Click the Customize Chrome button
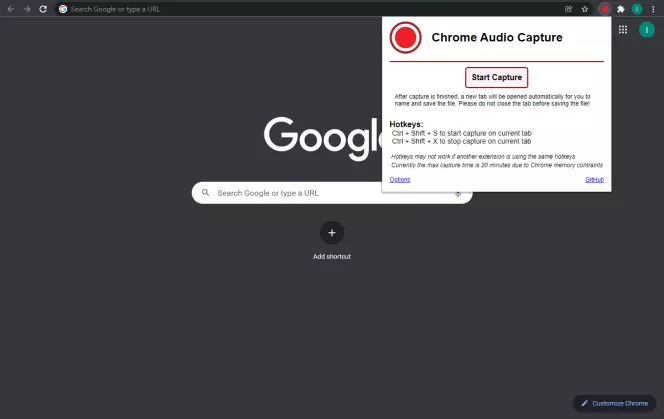664x419 pixels. click(614, 403)
